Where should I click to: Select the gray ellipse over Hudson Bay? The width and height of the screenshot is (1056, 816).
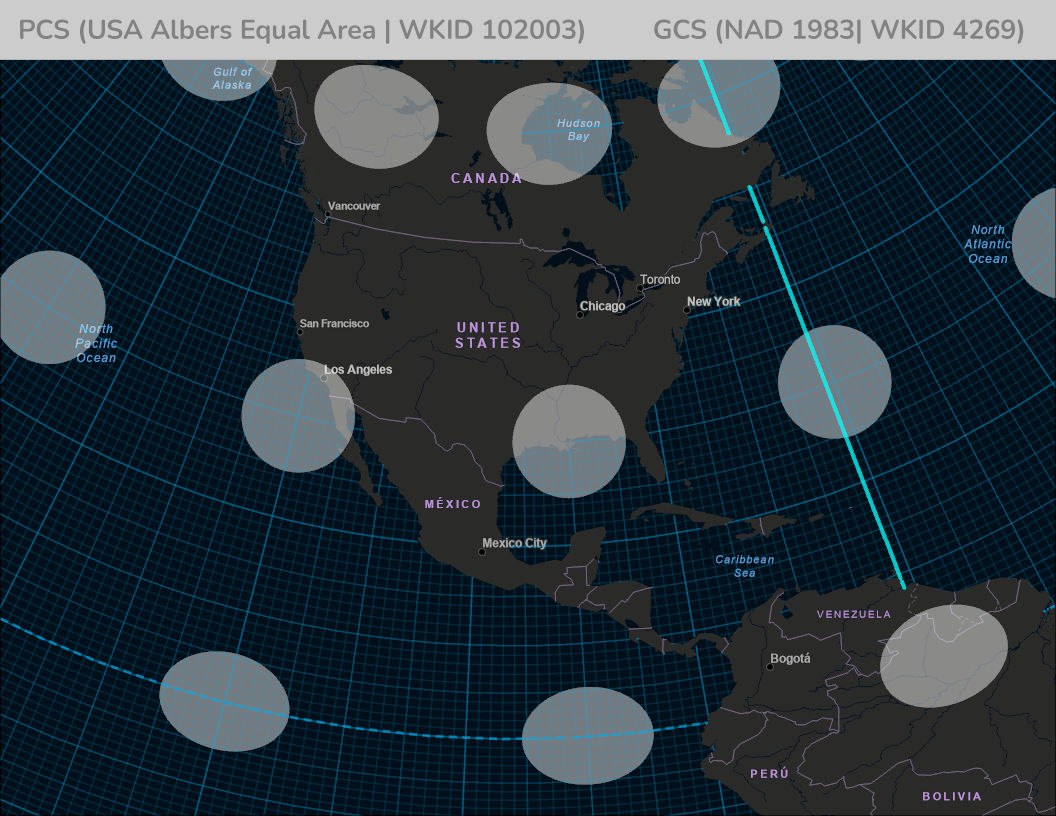(549, 134)
